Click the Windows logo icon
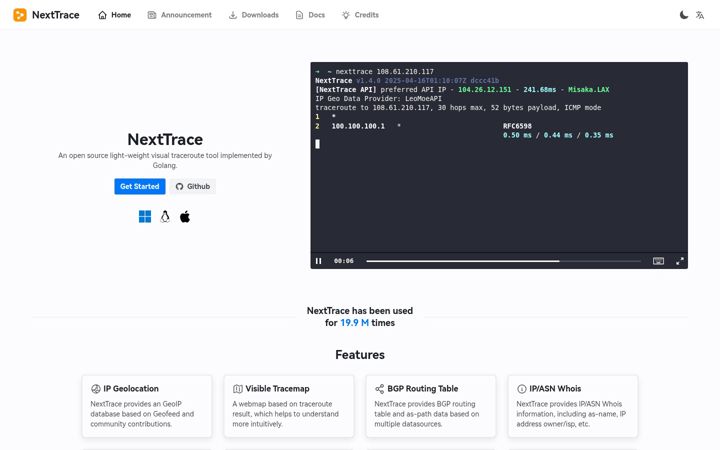This screenshot has width=720, height=450. click(x=145, y=217)
